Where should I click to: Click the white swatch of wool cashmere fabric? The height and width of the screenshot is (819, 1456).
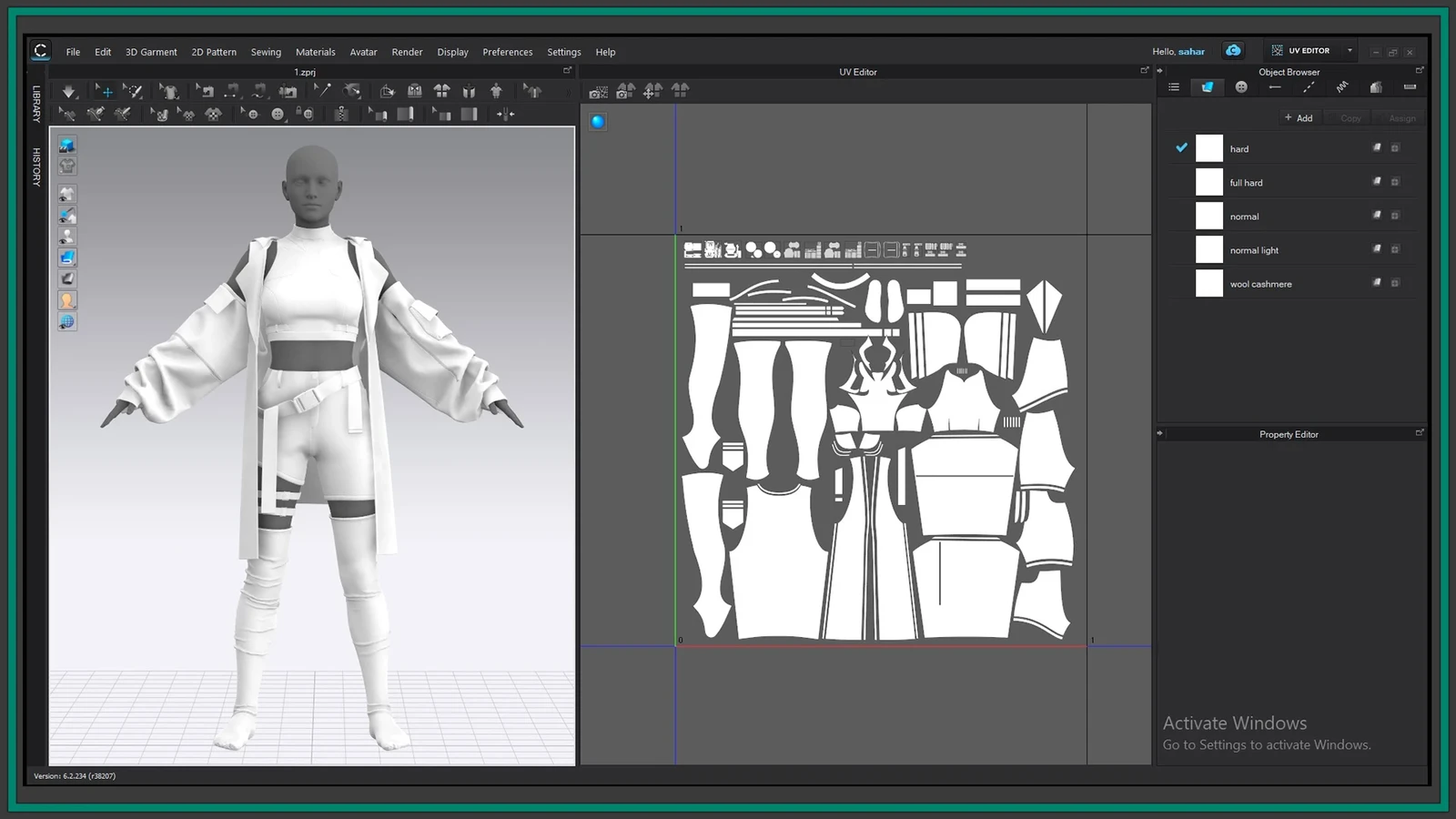pyautogui.click(x=1208, y=283)
